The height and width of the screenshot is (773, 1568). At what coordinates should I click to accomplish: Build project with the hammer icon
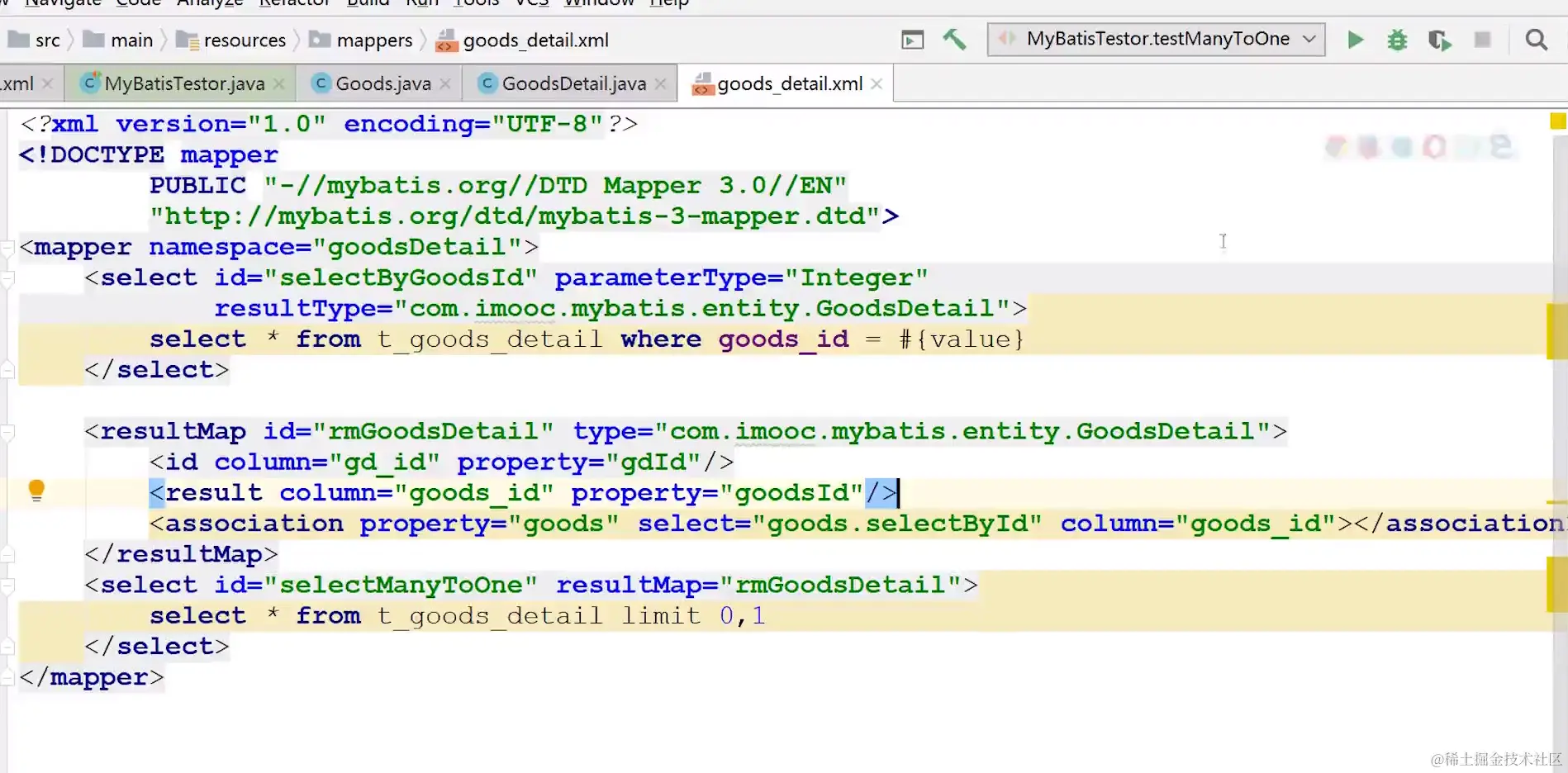pyautogui.click(x=954, y=39)
